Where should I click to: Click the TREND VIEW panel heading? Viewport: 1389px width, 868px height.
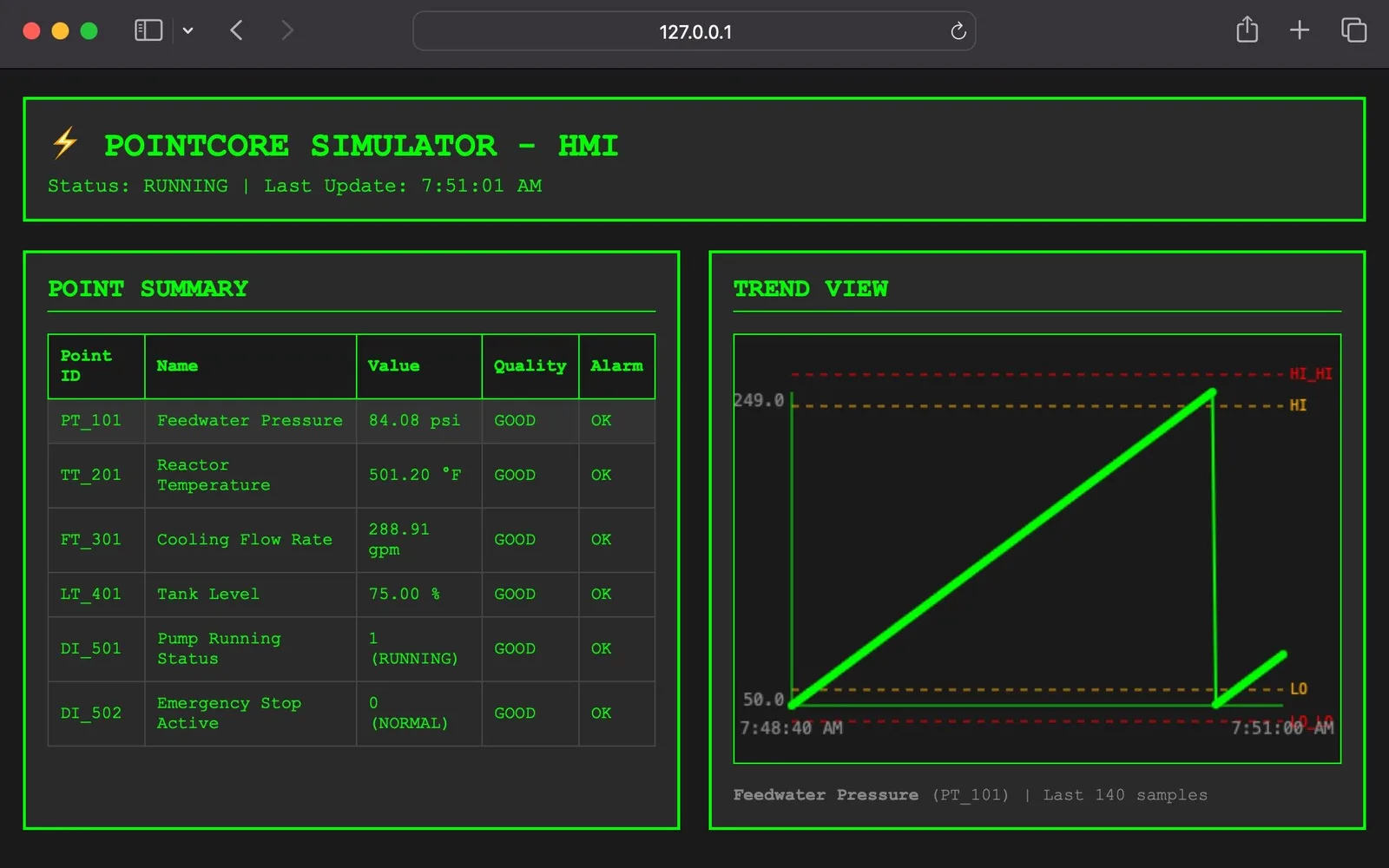tap(811, 288)
